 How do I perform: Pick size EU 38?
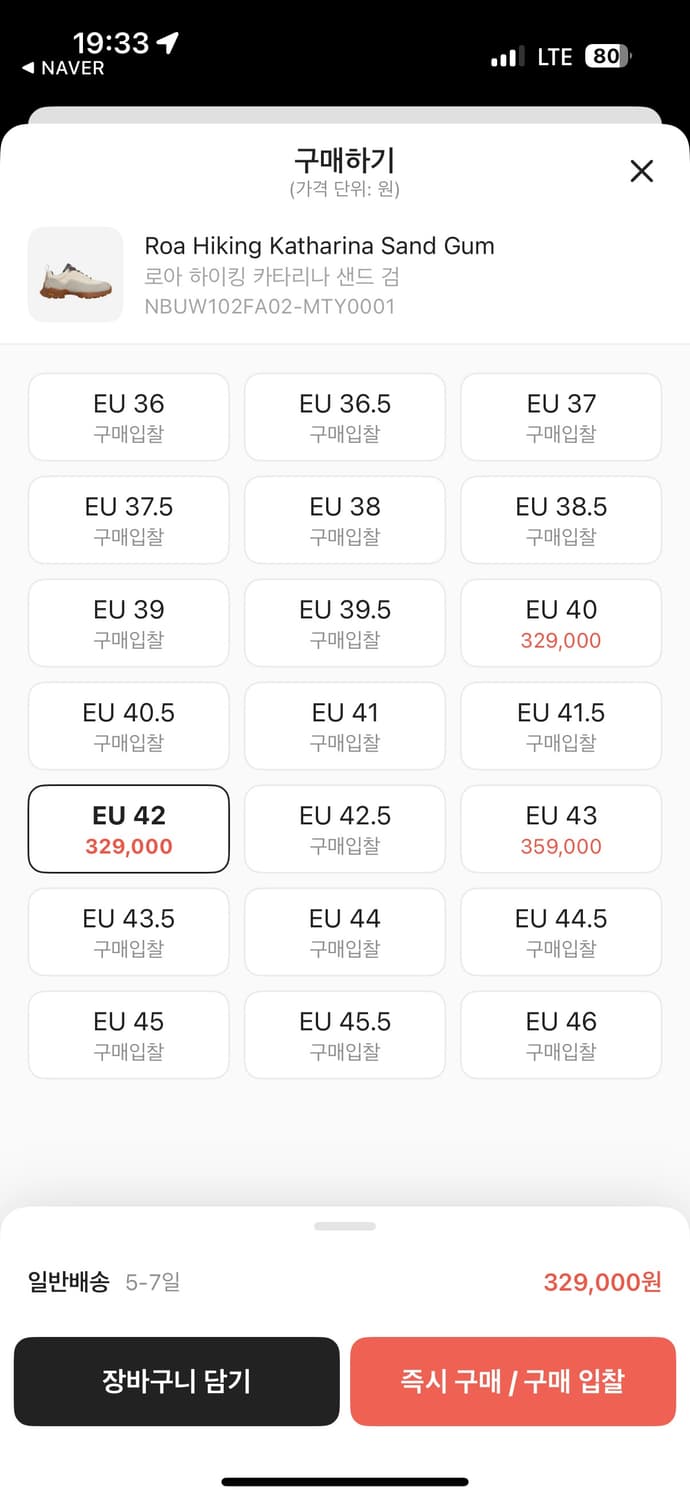tap(345, 520)
